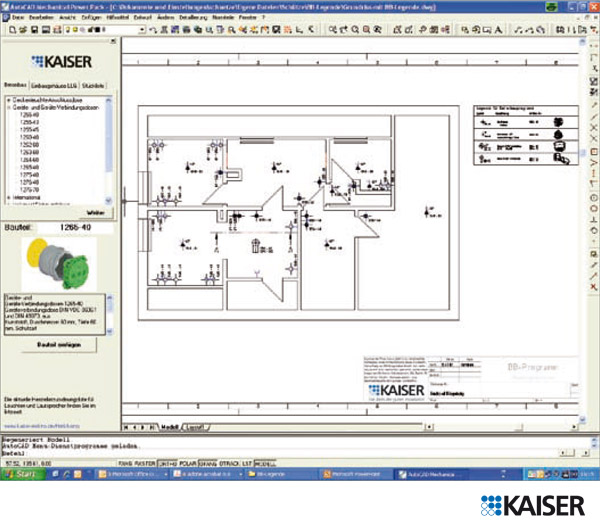Expand the Deckenleuchten-Anschlussdose tree node
The height and width of the screenshot is (530, 600).
(x=7, y=101)
